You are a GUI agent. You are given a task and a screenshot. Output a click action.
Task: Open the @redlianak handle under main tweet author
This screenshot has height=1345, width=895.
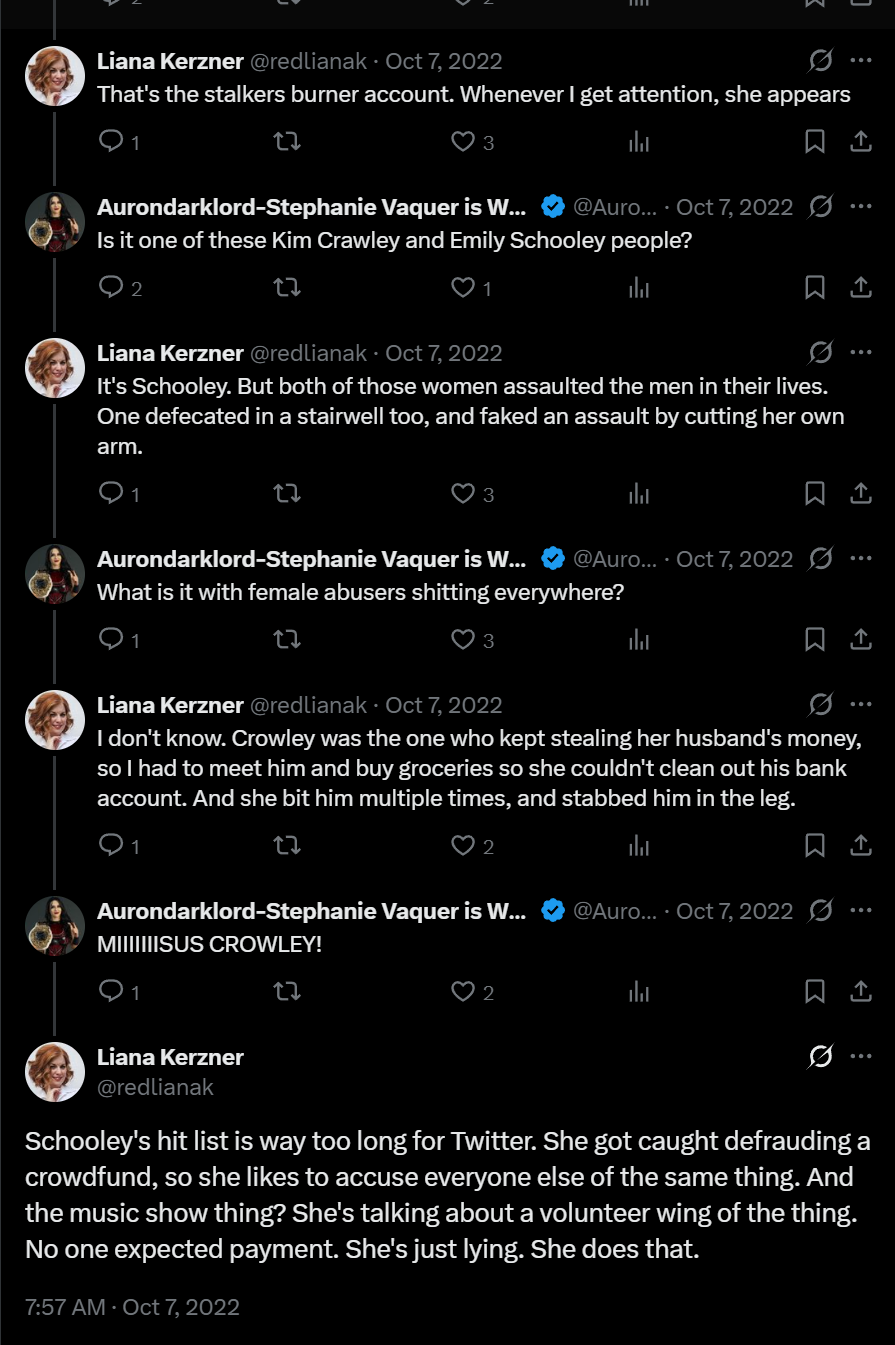[155, 1087]
